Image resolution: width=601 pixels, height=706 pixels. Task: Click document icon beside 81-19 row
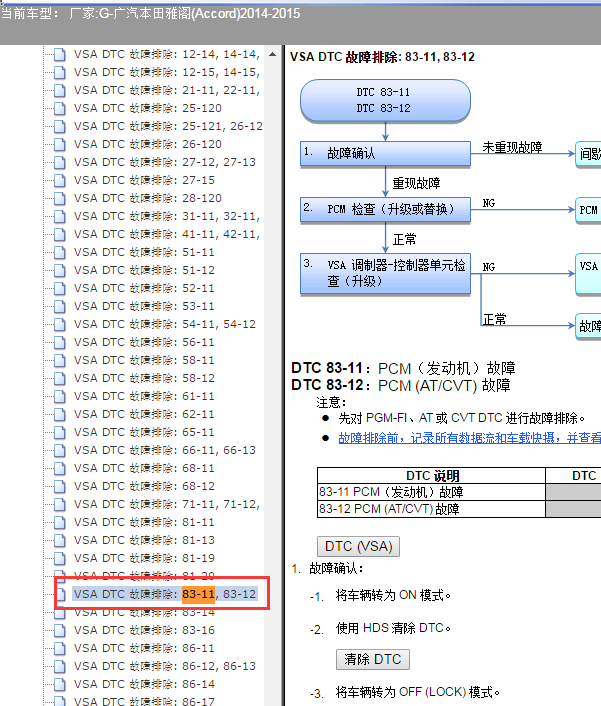(59, 558)
